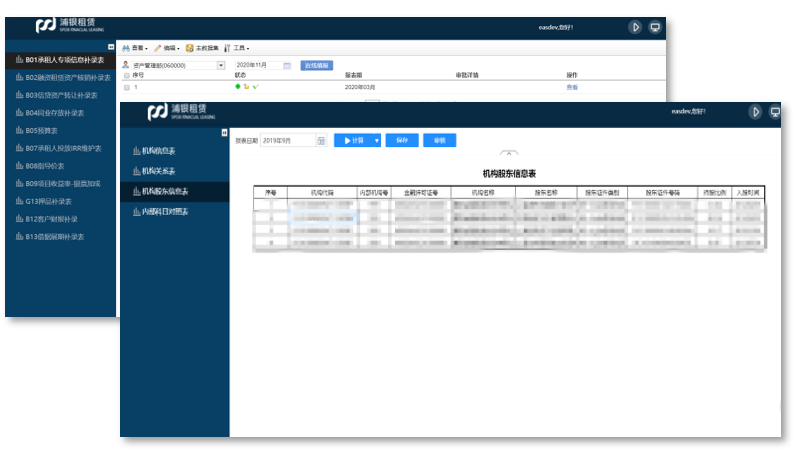
Task: Click the 保存 button
Action: coord(401,141)
